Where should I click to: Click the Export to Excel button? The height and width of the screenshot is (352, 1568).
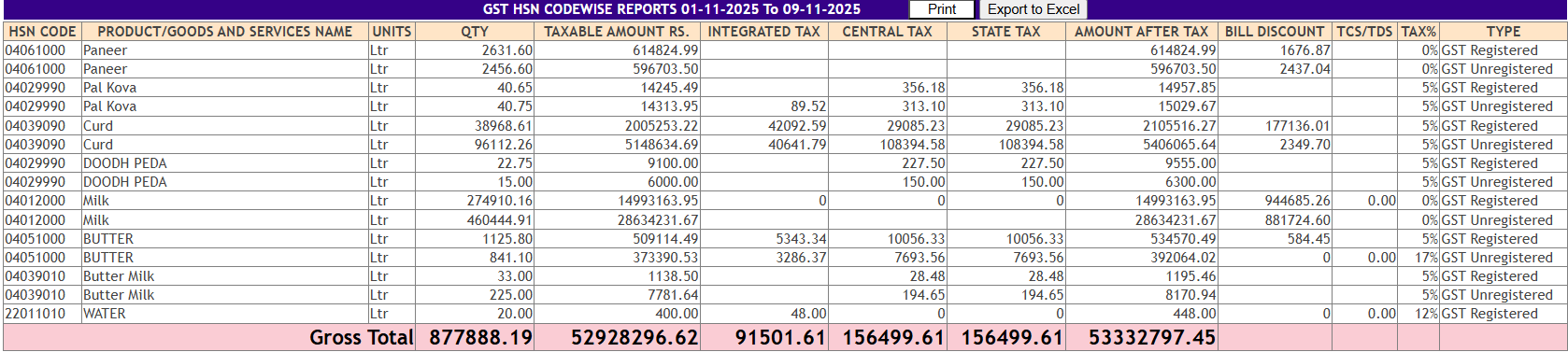coord(1033,9)
